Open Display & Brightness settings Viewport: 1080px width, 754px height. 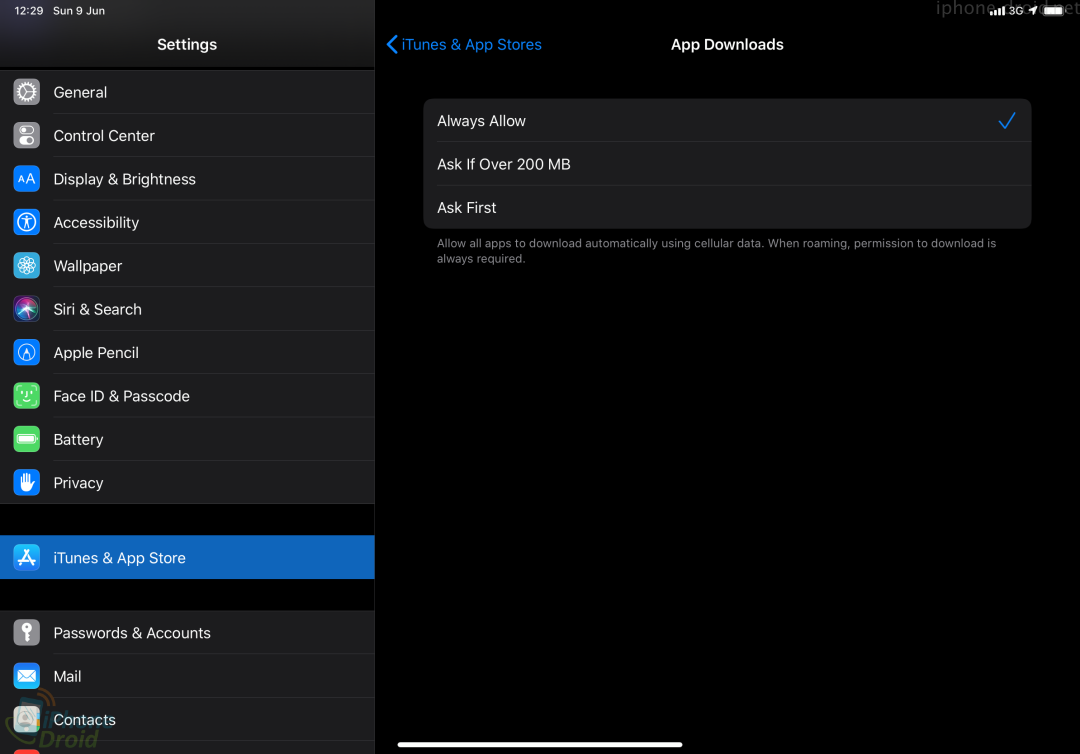[x=187, y=179]
